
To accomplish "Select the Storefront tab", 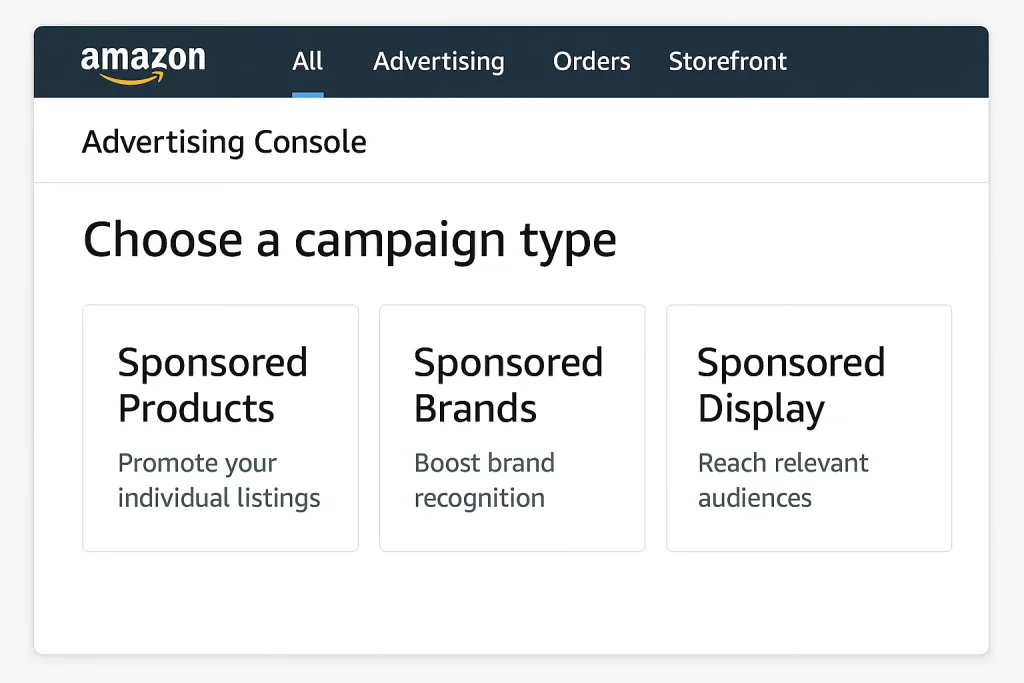I will pos(727,61).
